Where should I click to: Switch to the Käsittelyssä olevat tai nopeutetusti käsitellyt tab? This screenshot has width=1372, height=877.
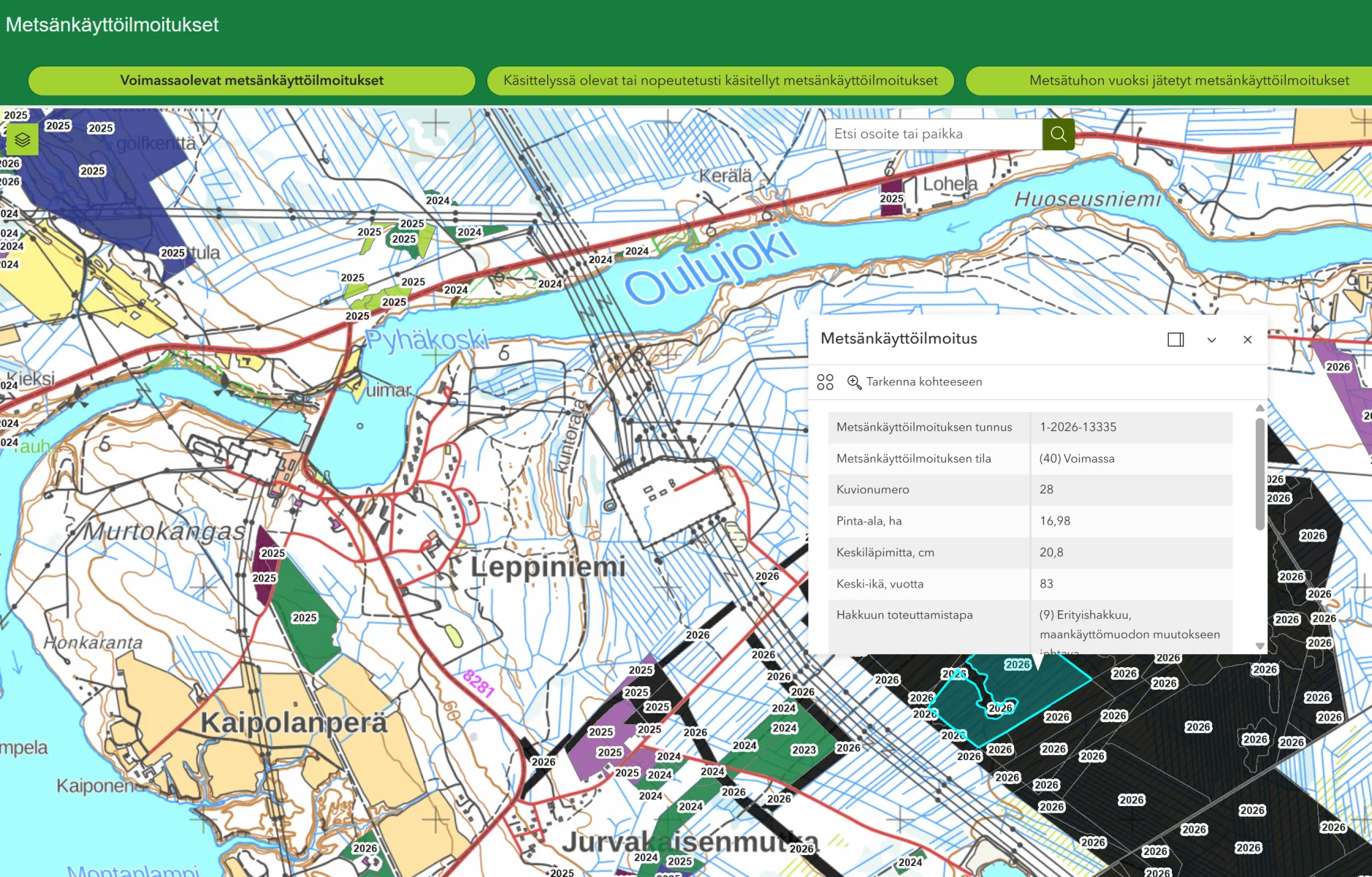(x=720, y=80)
